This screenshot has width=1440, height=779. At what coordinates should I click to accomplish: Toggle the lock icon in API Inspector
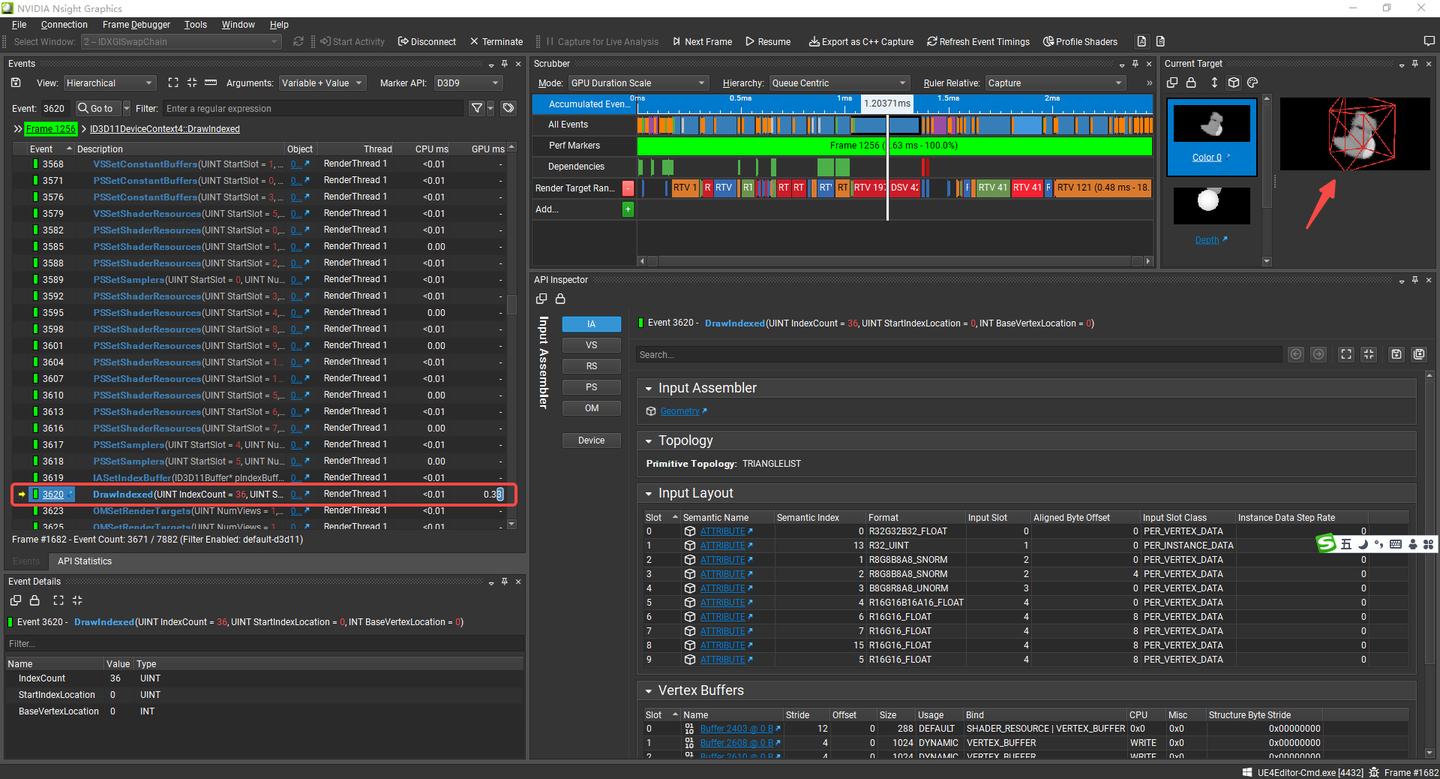coord(560,299)
